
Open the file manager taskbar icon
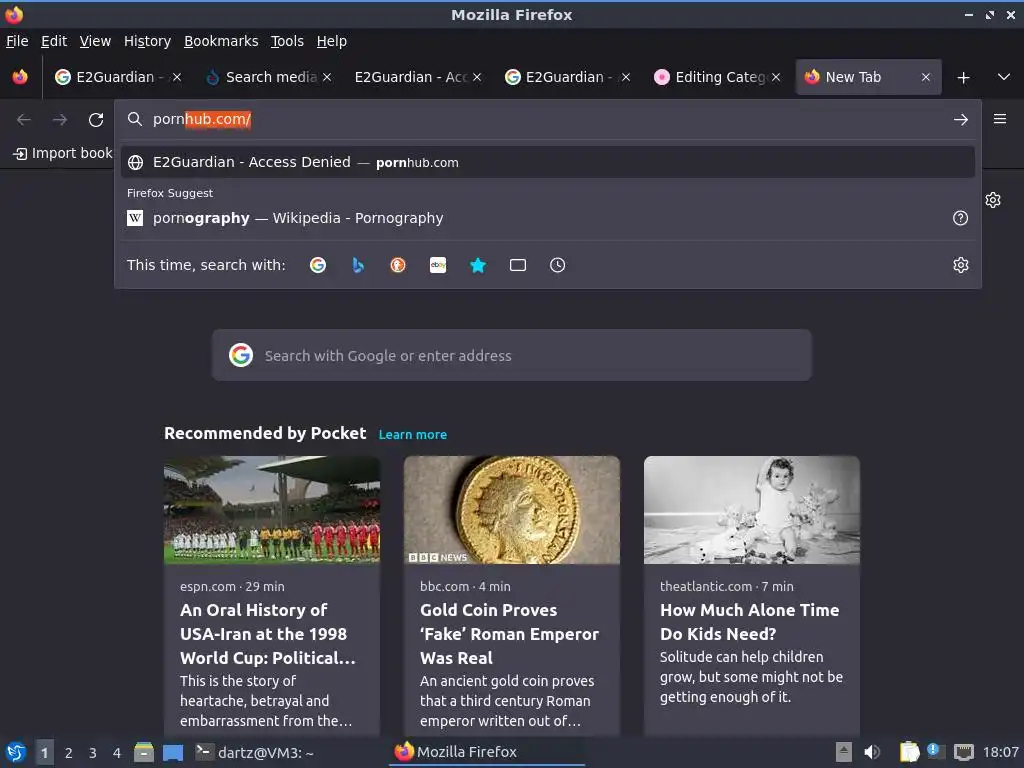(x=144, y=752)
